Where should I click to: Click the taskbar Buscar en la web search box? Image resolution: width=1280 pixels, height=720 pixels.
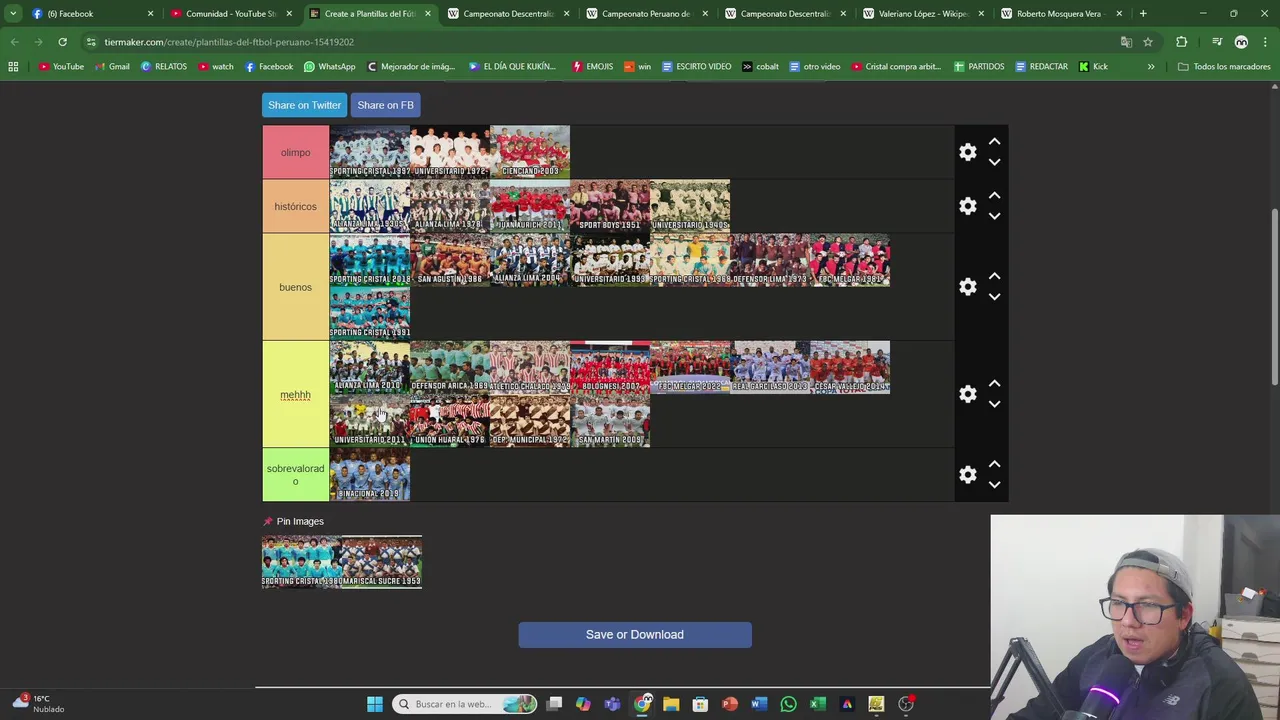(465, 704)
